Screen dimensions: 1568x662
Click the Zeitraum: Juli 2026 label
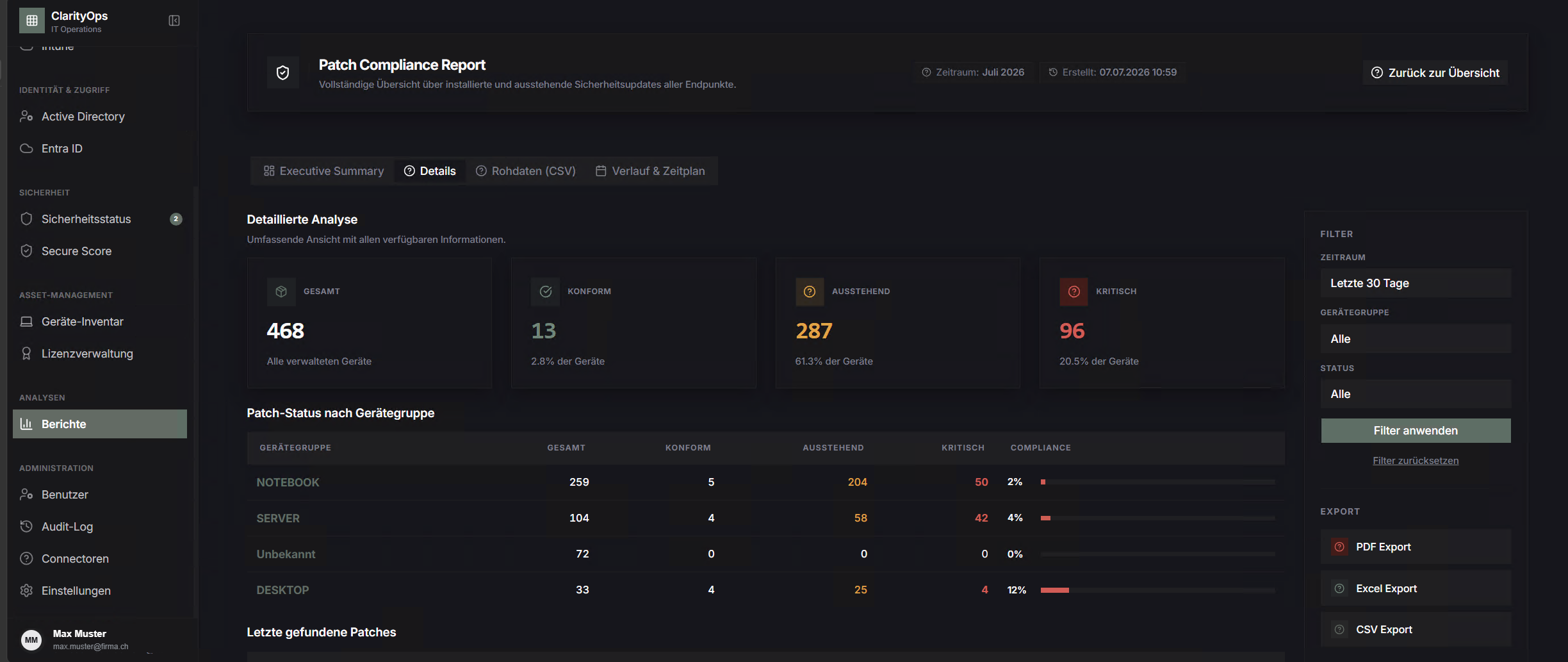point(973,72)
